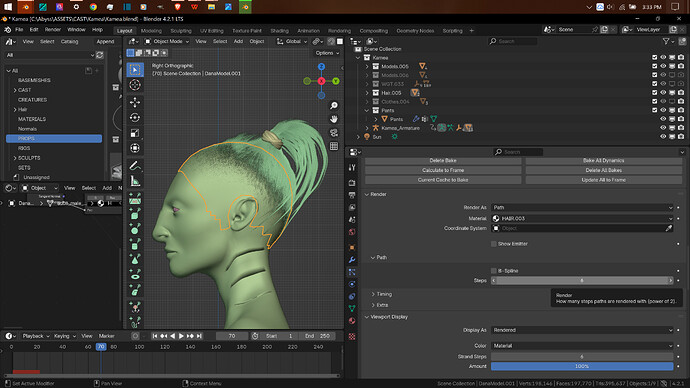Refresh the asset library with reload icon
Screen dimensions: 690x388
[100, 55]
